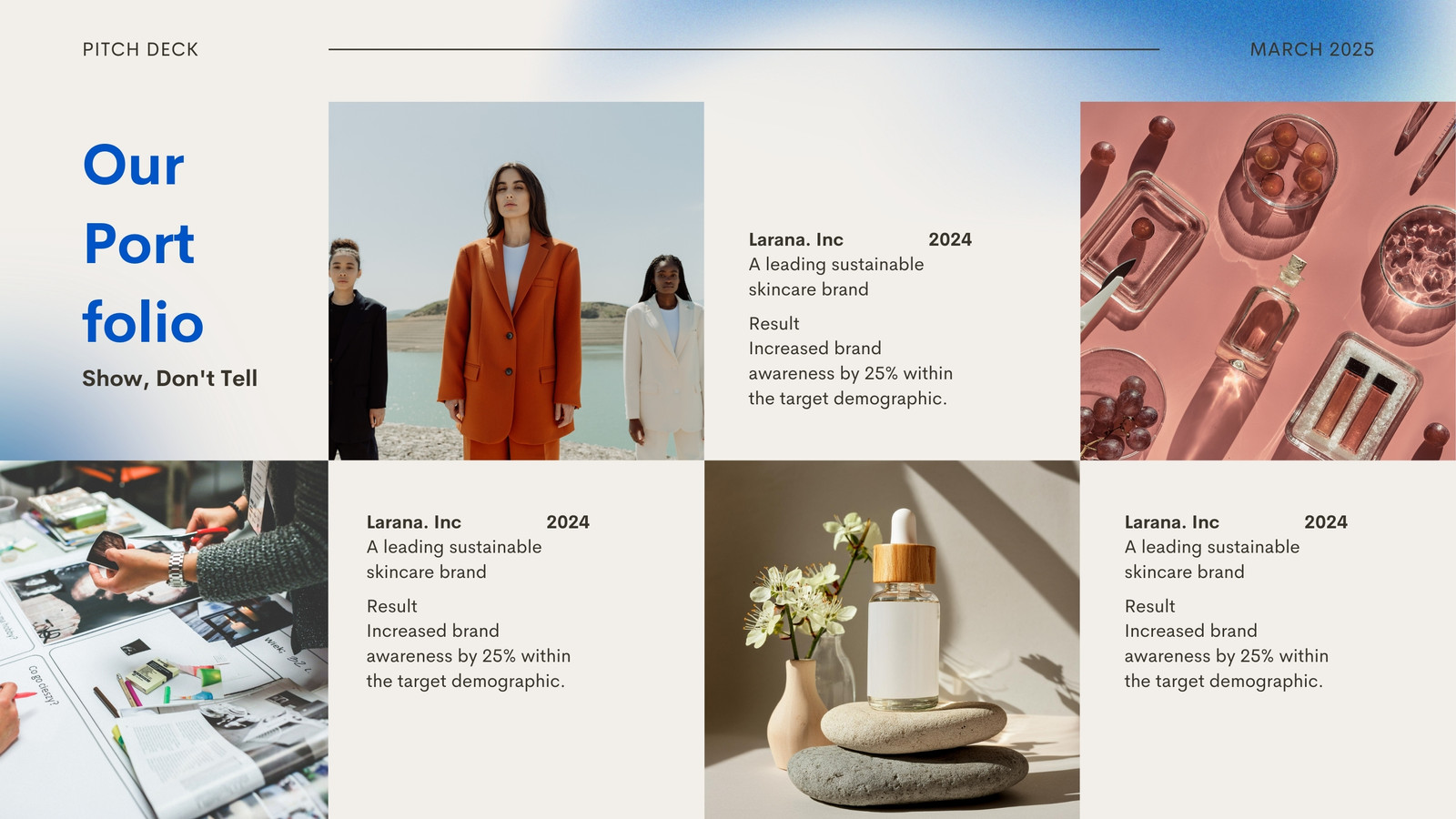
Task: Select the 'MARCH 2025' date text
Action: [1312, 50]
